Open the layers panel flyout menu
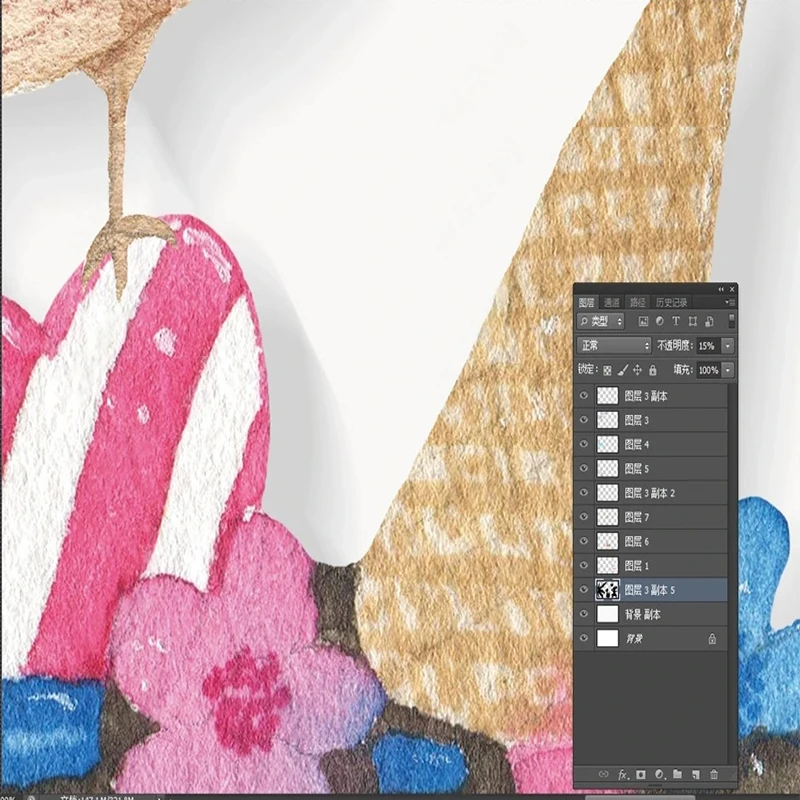800x800 pixels. pyautogui.click(x=731, y=302)
